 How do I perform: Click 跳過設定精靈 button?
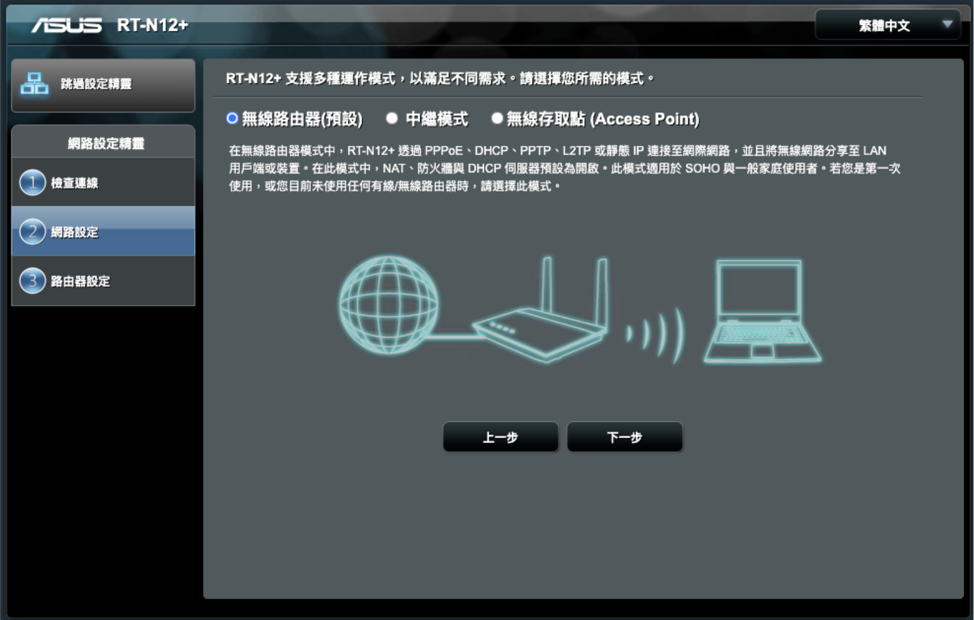(x=103, y=86)
